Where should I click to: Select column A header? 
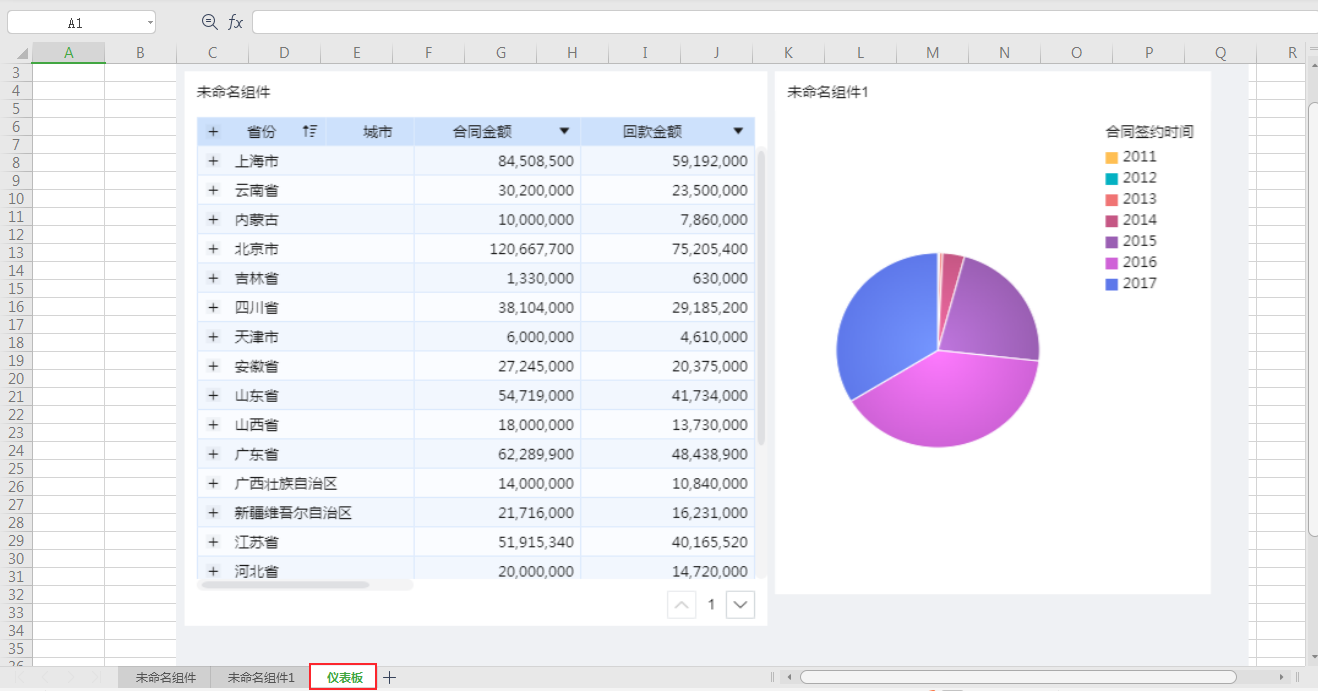click(x=69, y=52)
